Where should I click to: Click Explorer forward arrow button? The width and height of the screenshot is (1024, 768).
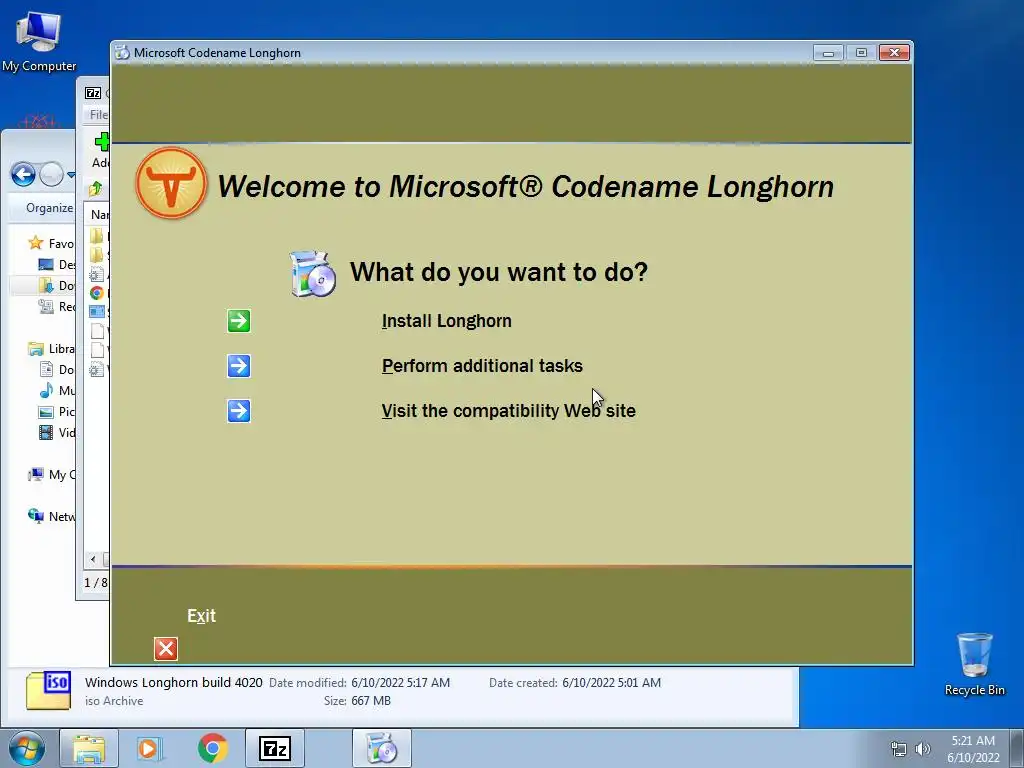[x=52, y=174]
